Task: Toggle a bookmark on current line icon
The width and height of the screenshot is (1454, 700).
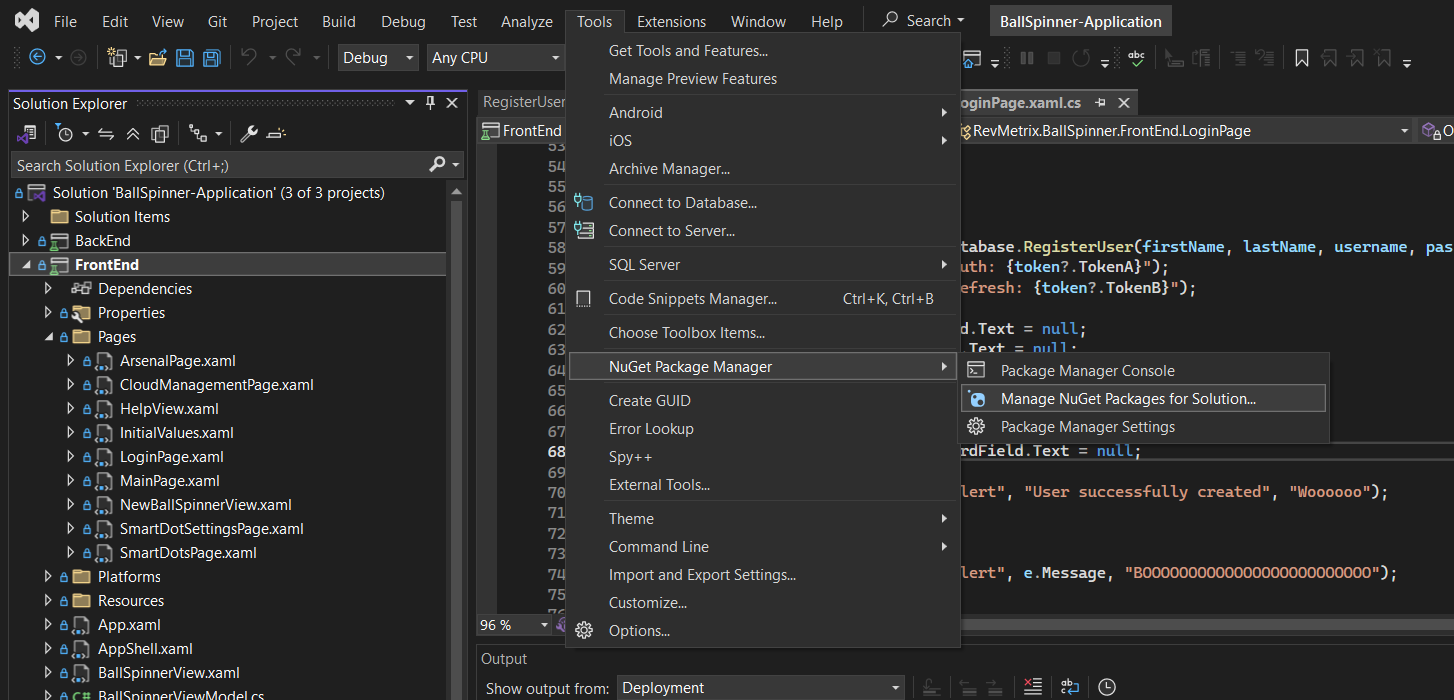Action: 1301,58
